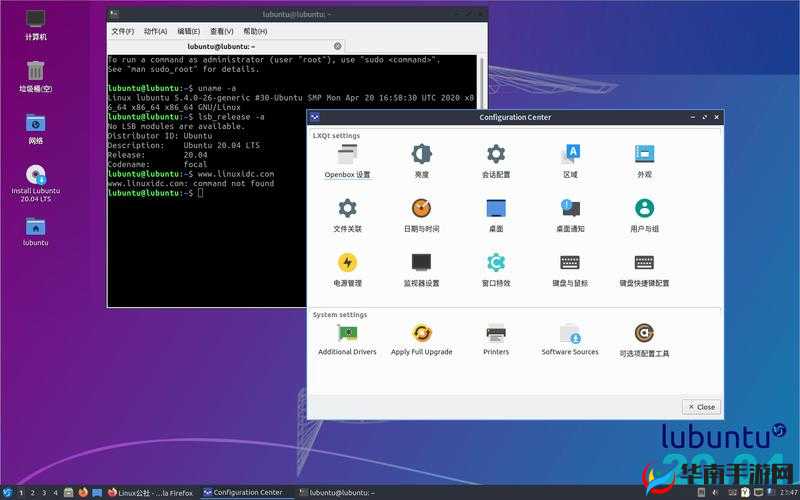
Task: Open the Openbox 设置 item in Configuration Center
Action: (347, 161)
